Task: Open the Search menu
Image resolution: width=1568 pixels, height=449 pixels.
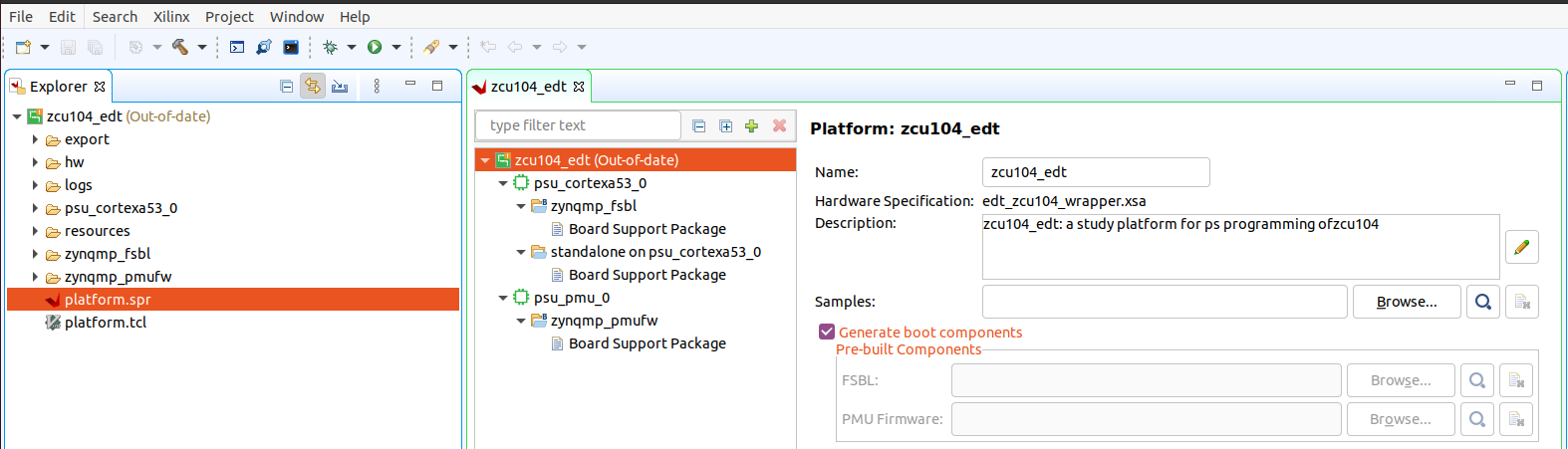Action: [115, 17]
